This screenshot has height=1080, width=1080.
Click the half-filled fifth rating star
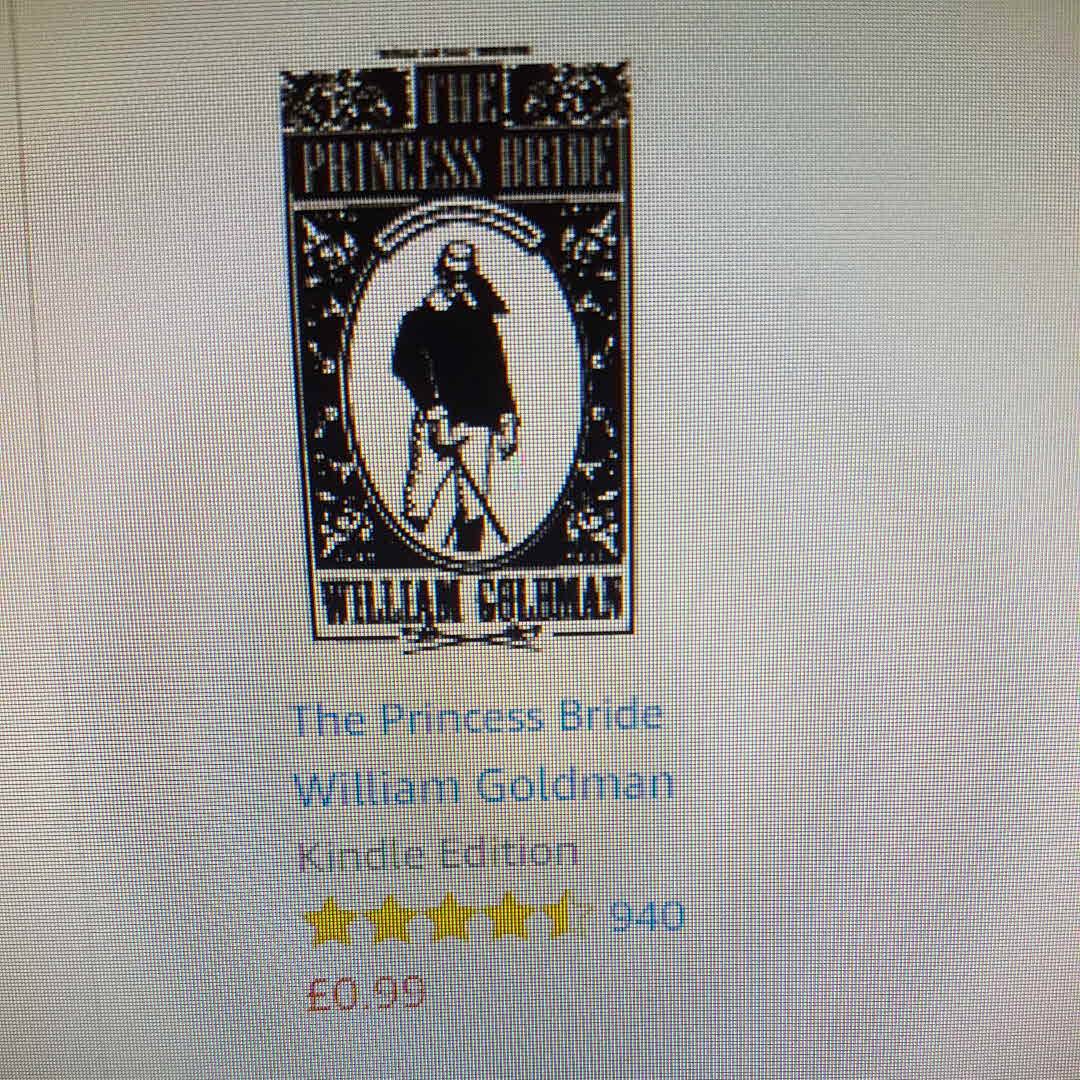(568, 915)
